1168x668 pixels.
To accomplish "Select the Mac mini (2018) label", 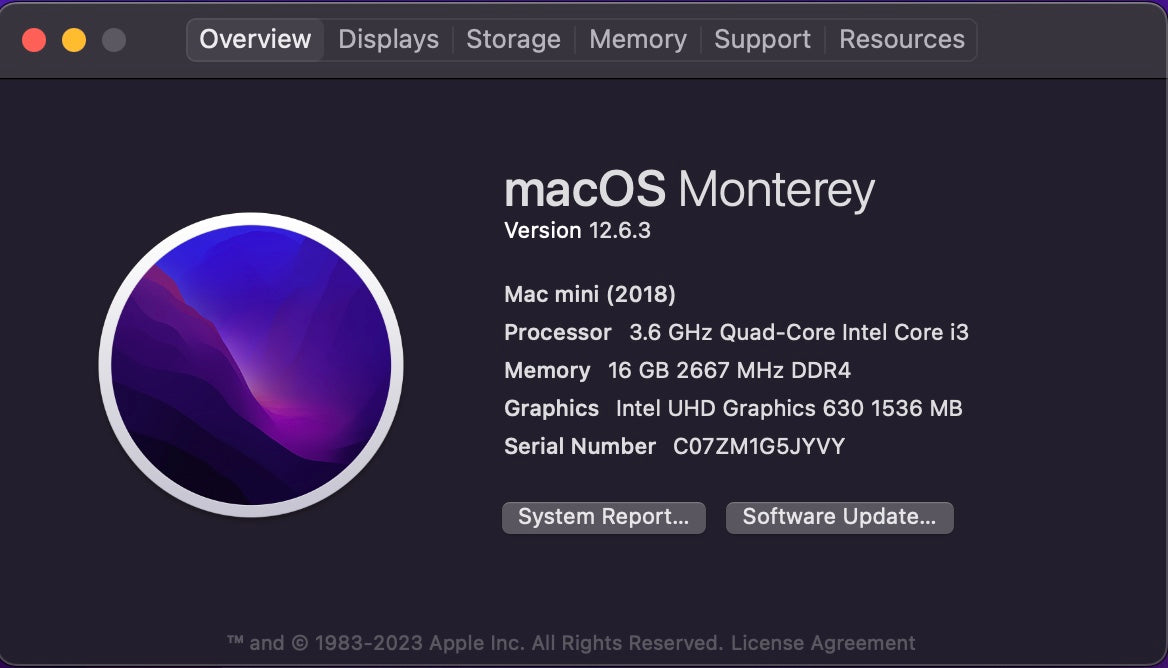I will 589,294.
